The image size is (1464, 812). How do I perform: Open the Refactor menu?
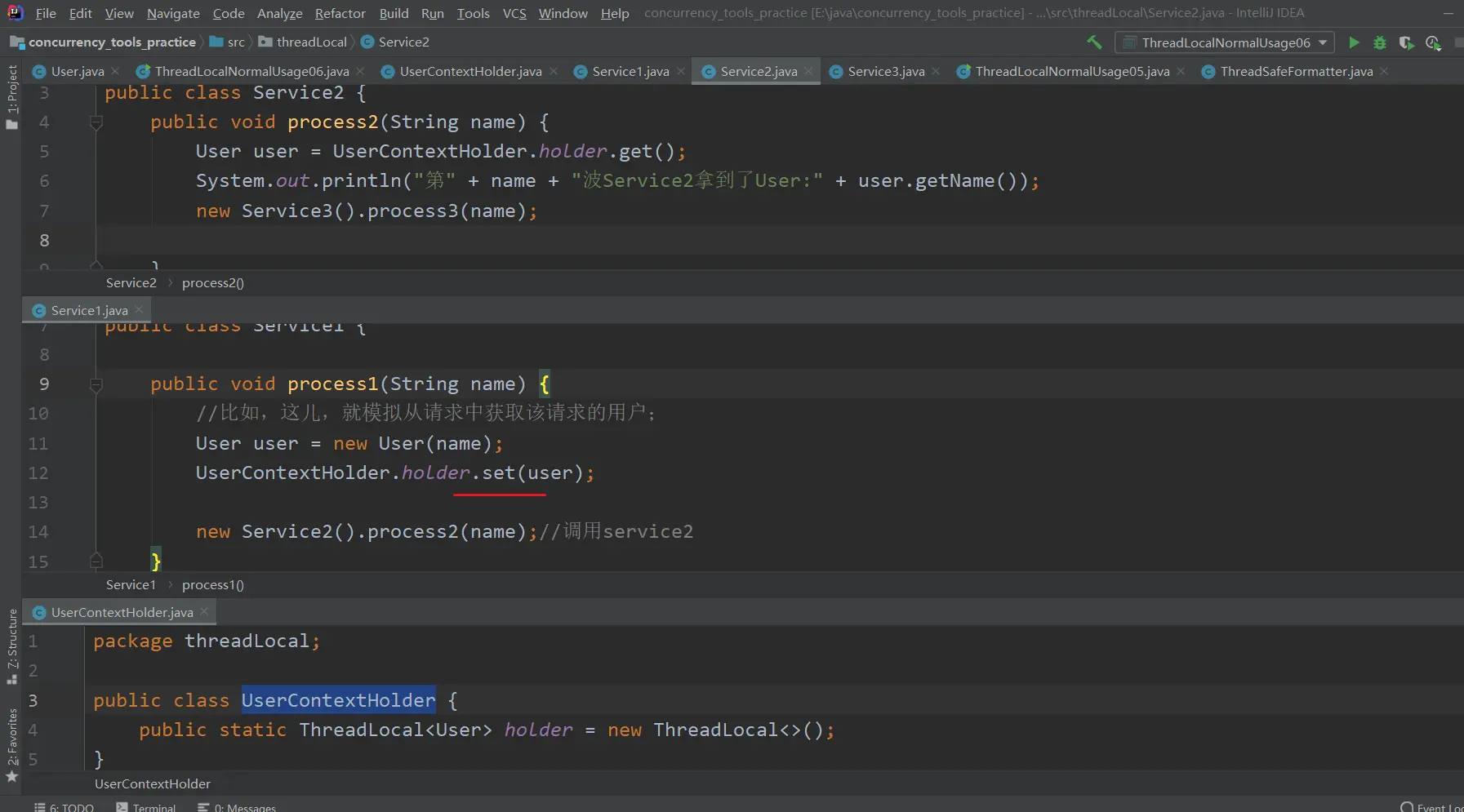click(x=340, y=13)
